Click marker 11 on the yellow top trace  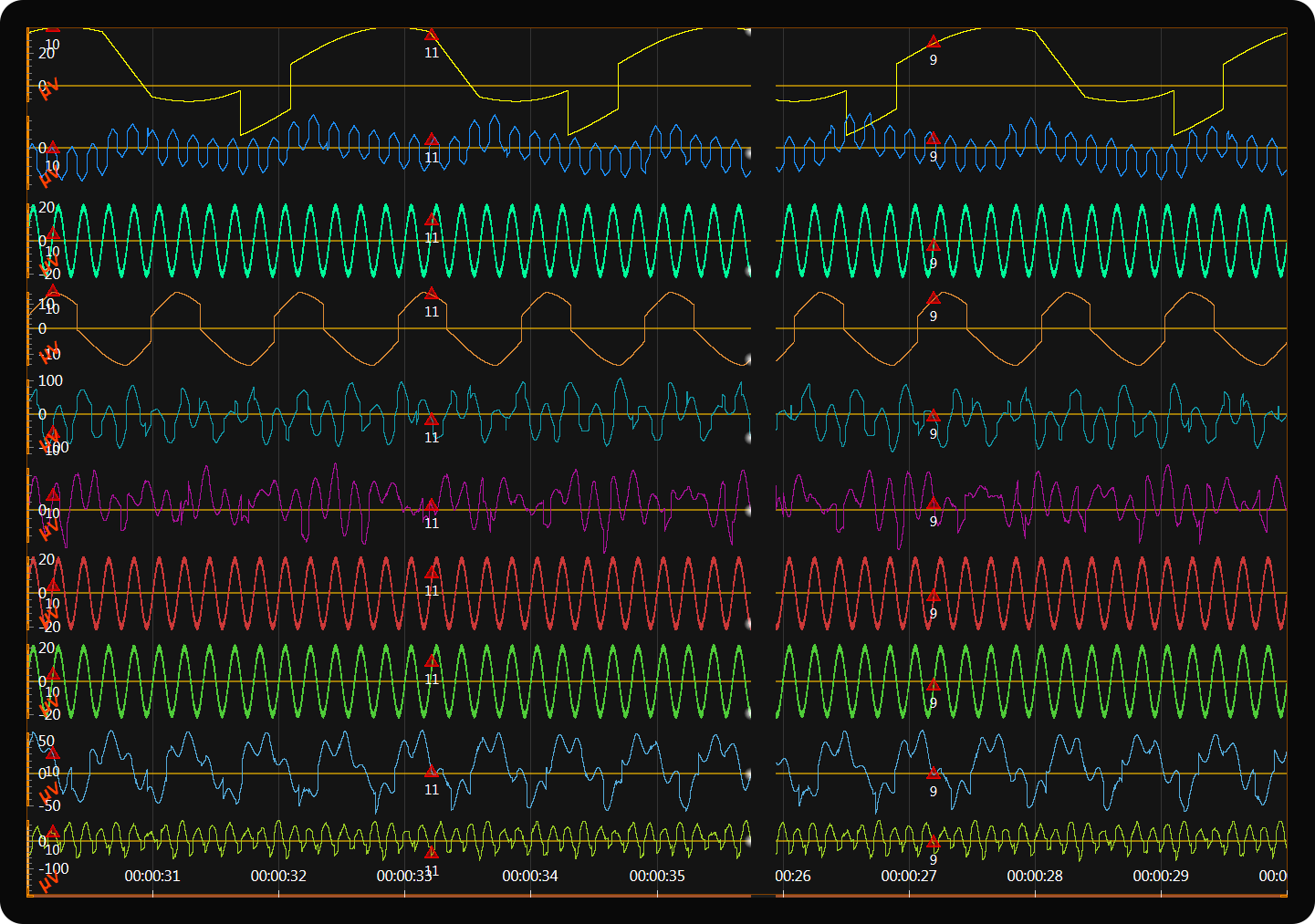[x=432, y=36]
